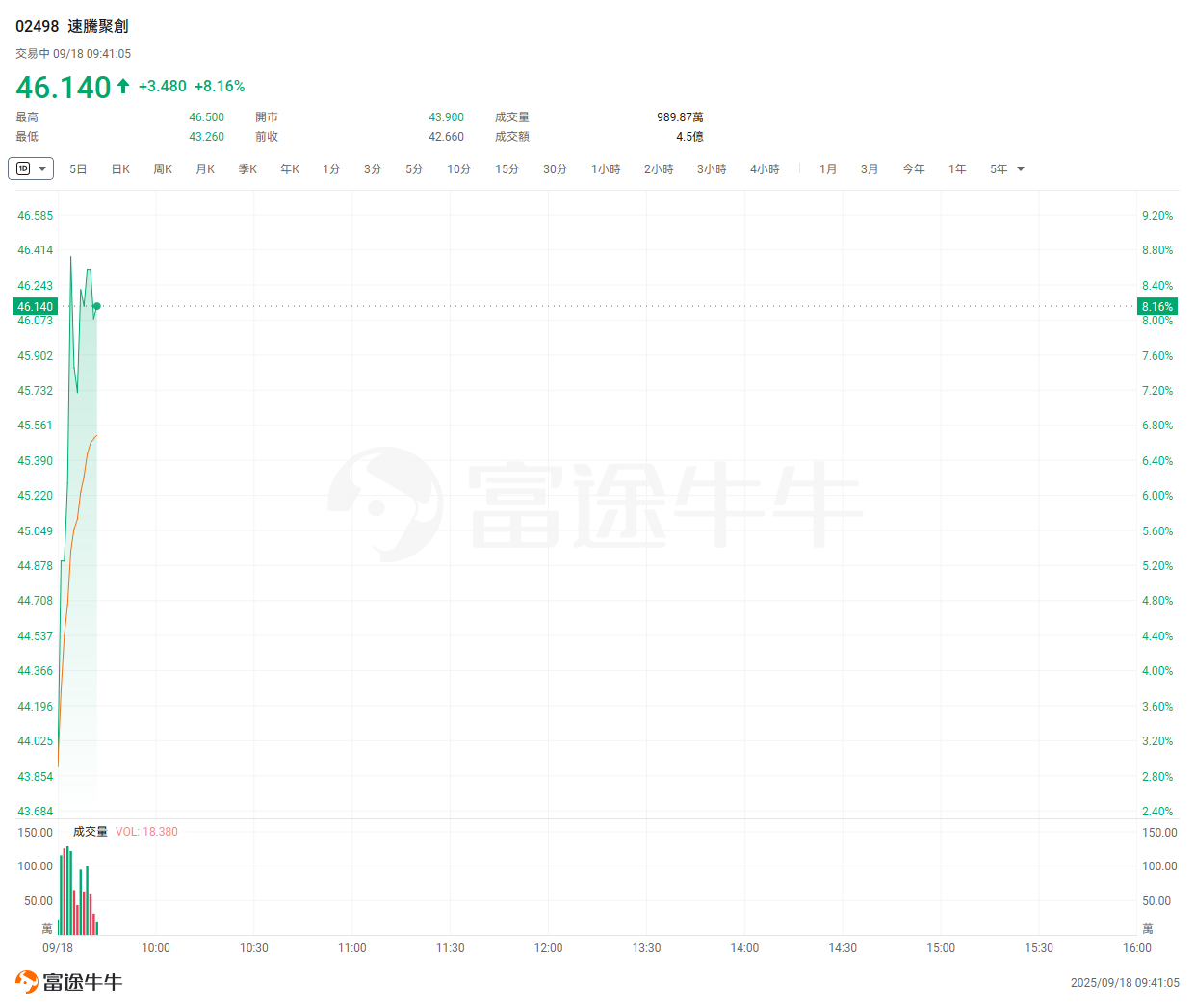Choose the 2小時 interval
The width and height of the screenshot is (1195, 1008).
[659, 169]
